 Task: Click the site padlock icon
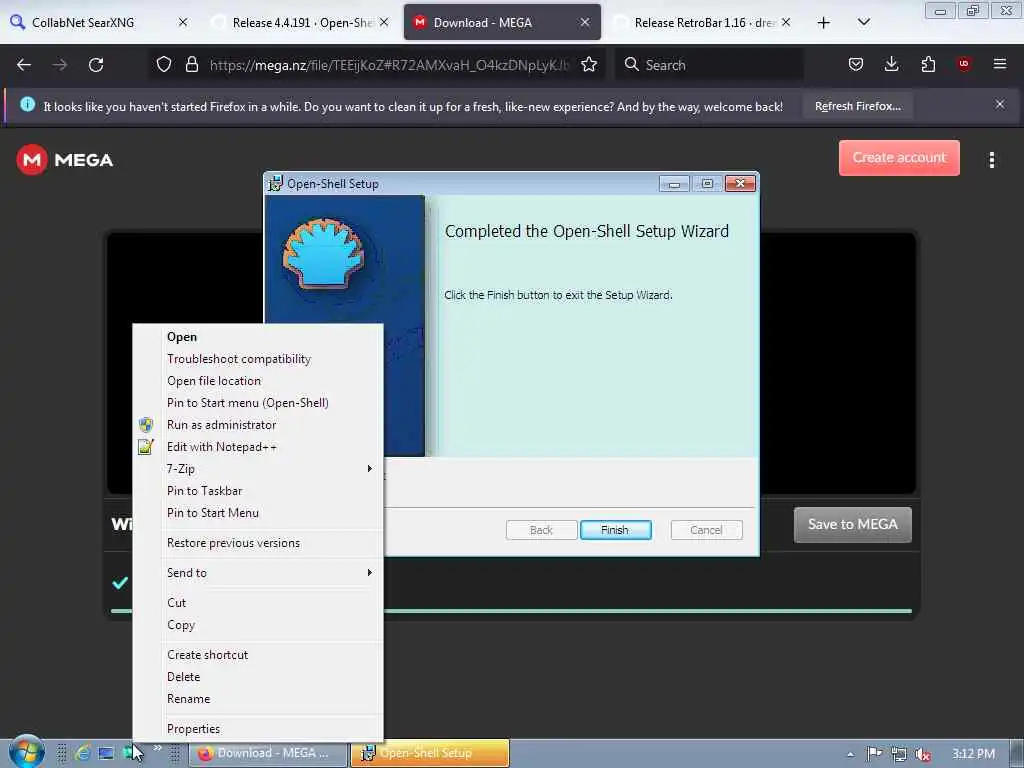(x=191, y=64)
